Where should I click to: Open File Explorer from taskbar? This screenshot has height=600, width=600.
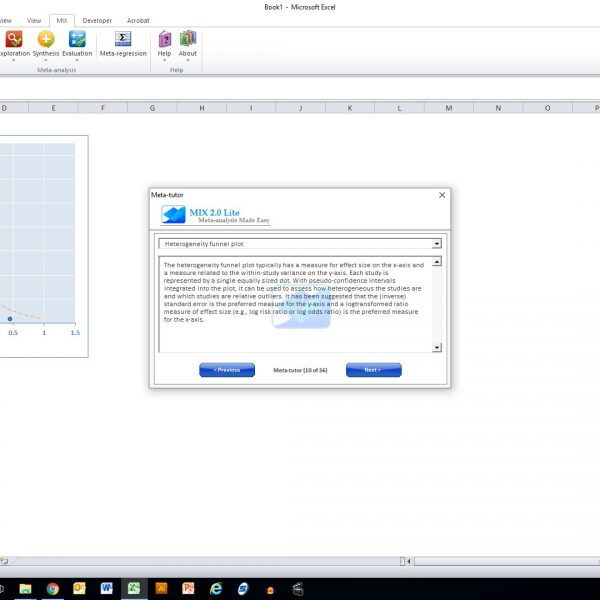click(x=25, y=589)
